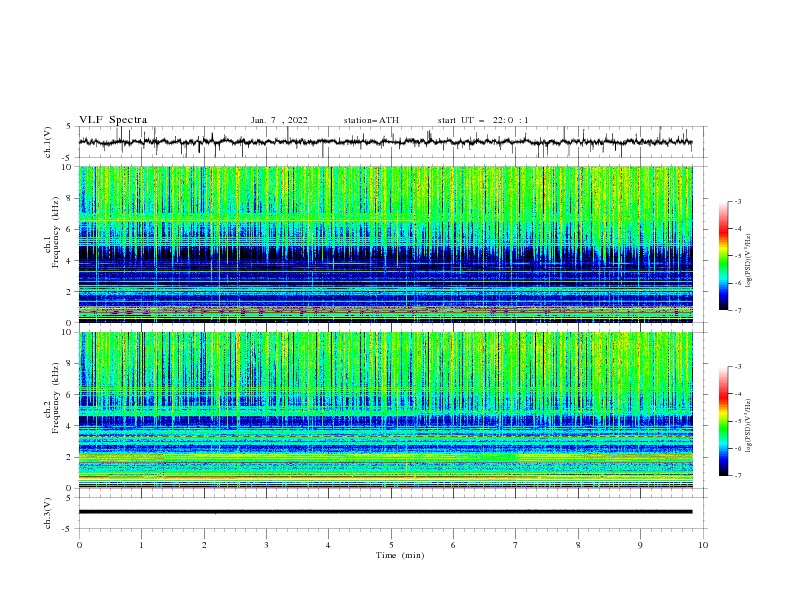Click the "Time (min)" axis title

[x=400, y=555]
